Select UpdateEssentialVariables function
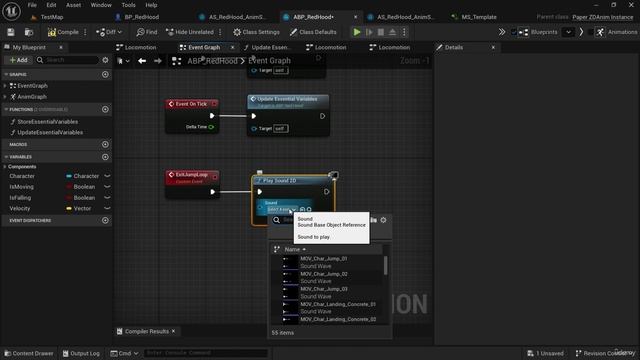The height and width of the screenshot is (360, 640). 50,132
